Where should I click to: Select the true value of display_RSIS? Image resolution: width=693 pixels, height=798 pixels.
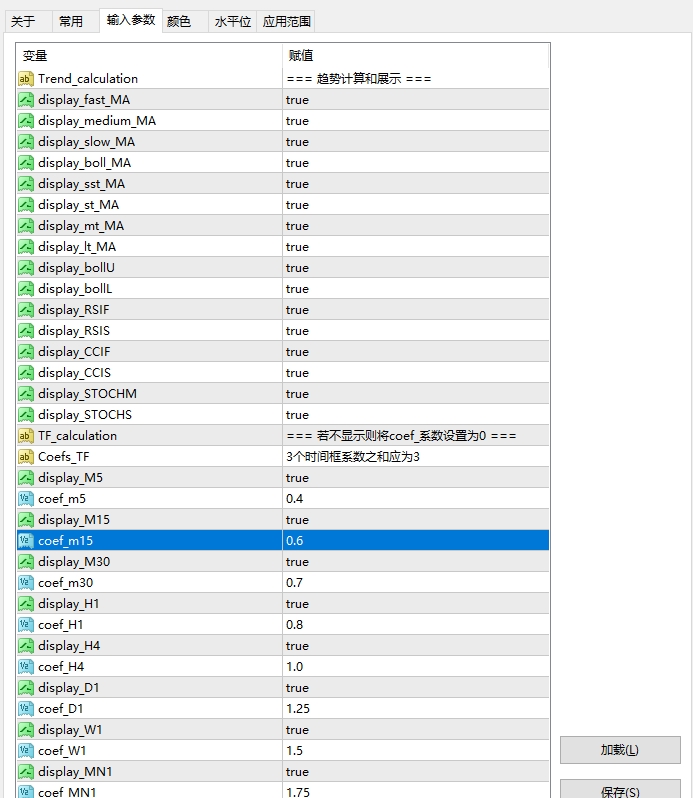pos(297,331)
